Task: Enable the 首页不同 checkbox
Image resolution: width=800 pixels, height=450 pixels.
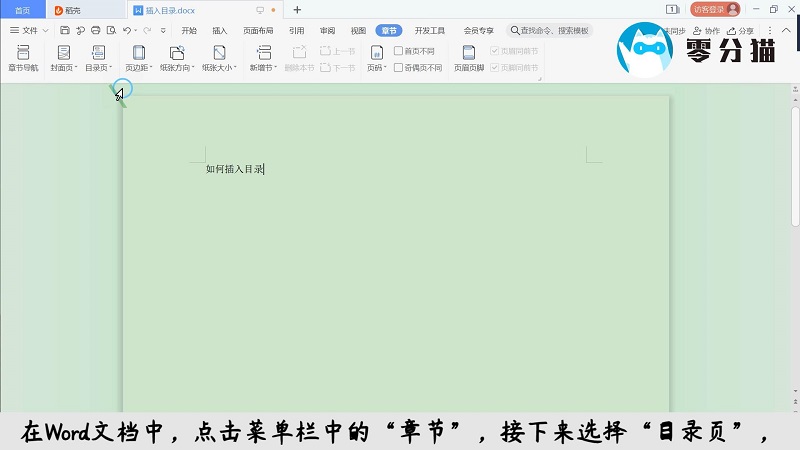Action: point(399,51)
